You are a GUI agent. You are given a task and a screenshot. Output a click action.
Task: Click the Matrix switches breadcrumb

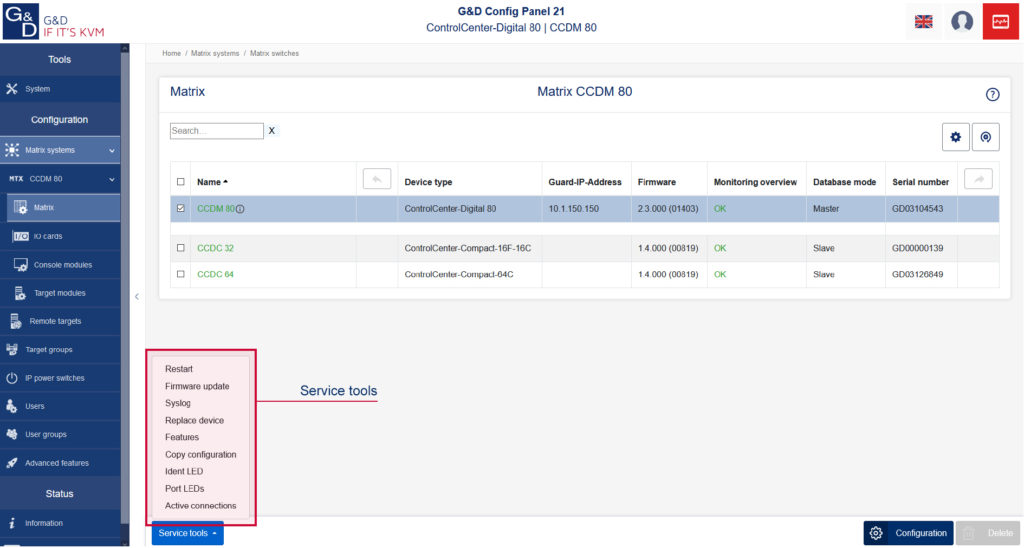[274, 54]
